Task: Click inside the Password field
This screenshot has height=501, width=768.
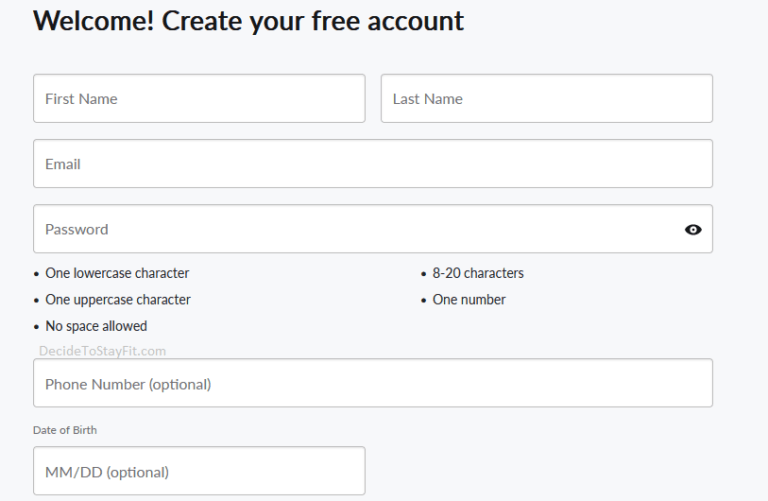Action: click(350, 229)
